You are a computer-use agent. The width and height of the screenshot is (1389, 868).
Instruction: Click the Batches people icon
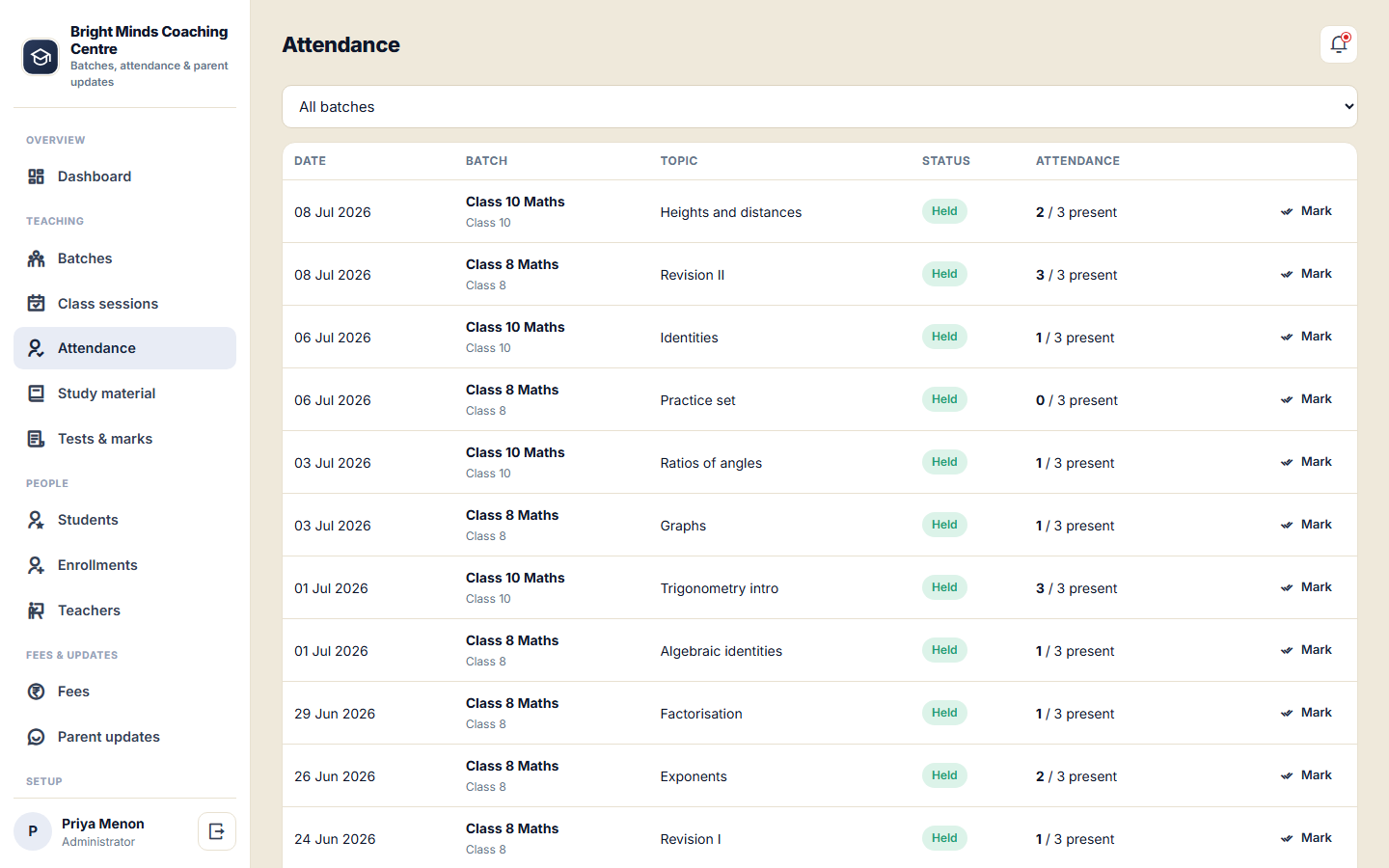click(36, 258)
